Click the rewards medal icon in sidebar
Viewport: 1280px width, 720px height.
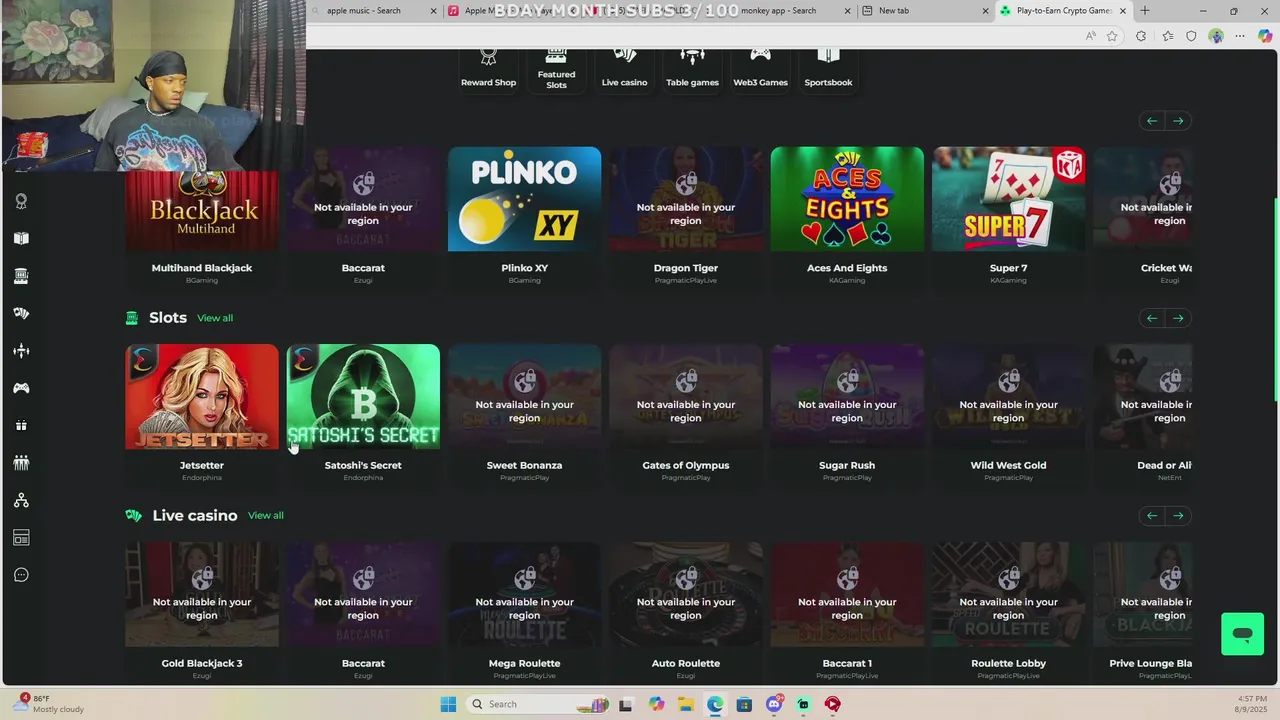click(x=21, y=201)
